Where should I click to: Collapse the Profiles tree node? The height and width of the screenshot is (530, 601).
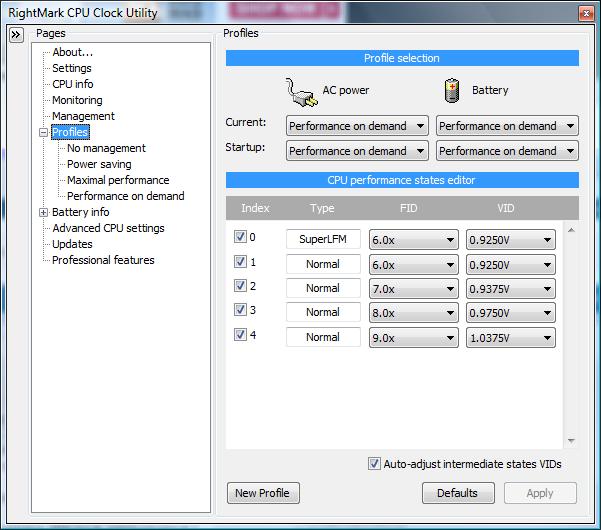click(44, 132)
